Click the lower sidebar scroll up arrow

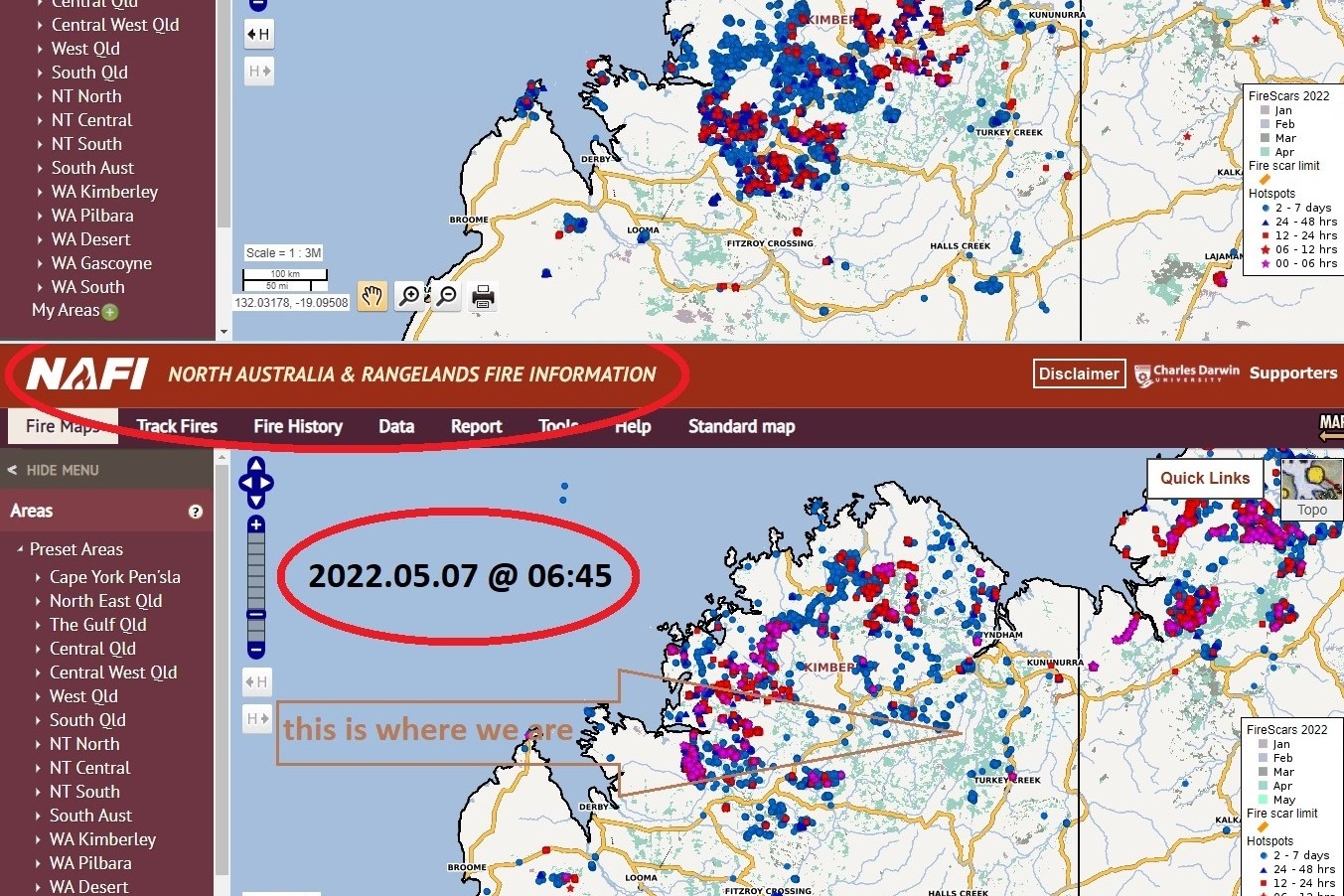222,458
